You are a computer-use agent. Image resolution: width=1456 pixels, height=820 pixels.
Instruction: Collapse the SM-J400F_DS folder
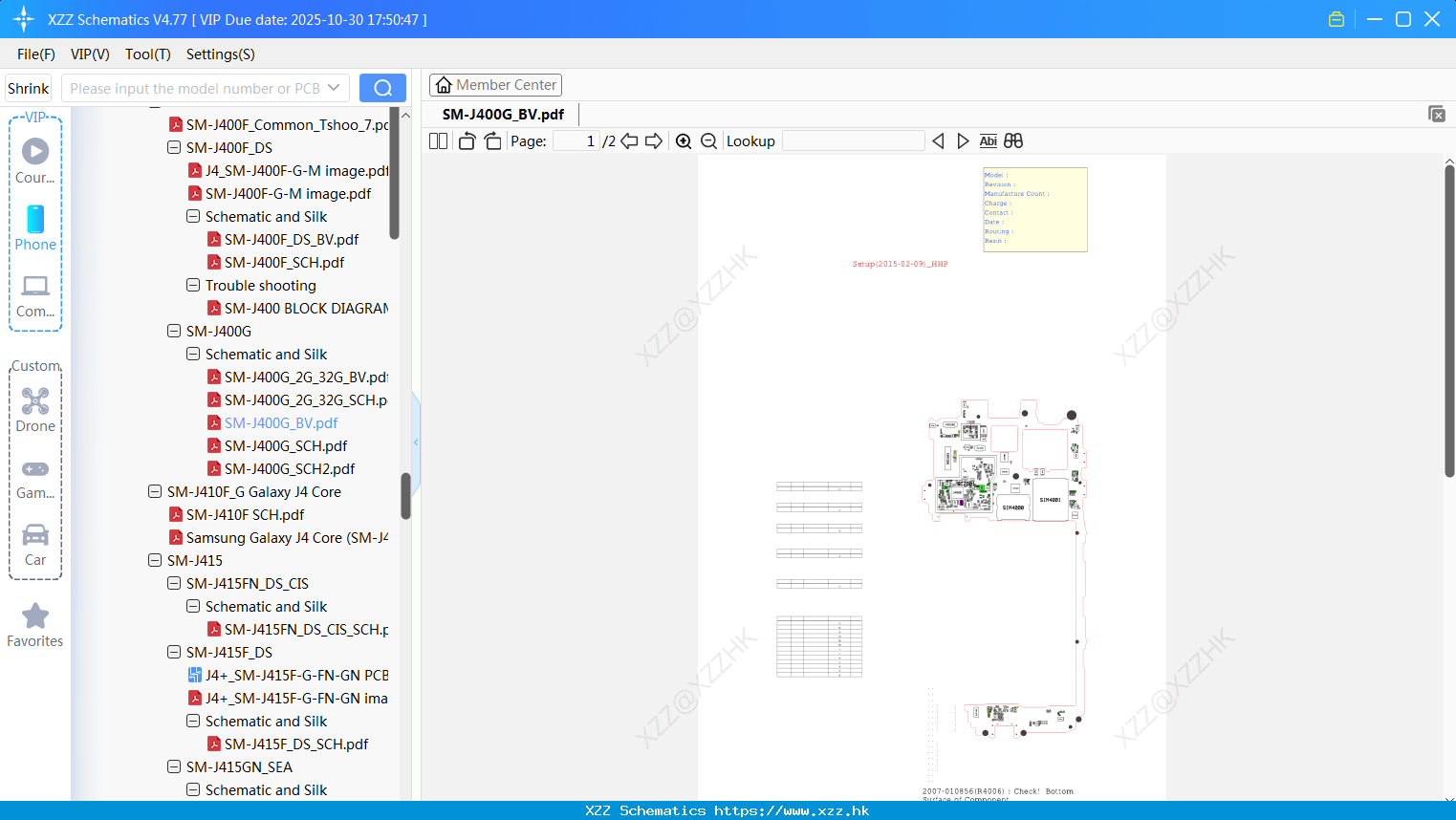point(174,147)
